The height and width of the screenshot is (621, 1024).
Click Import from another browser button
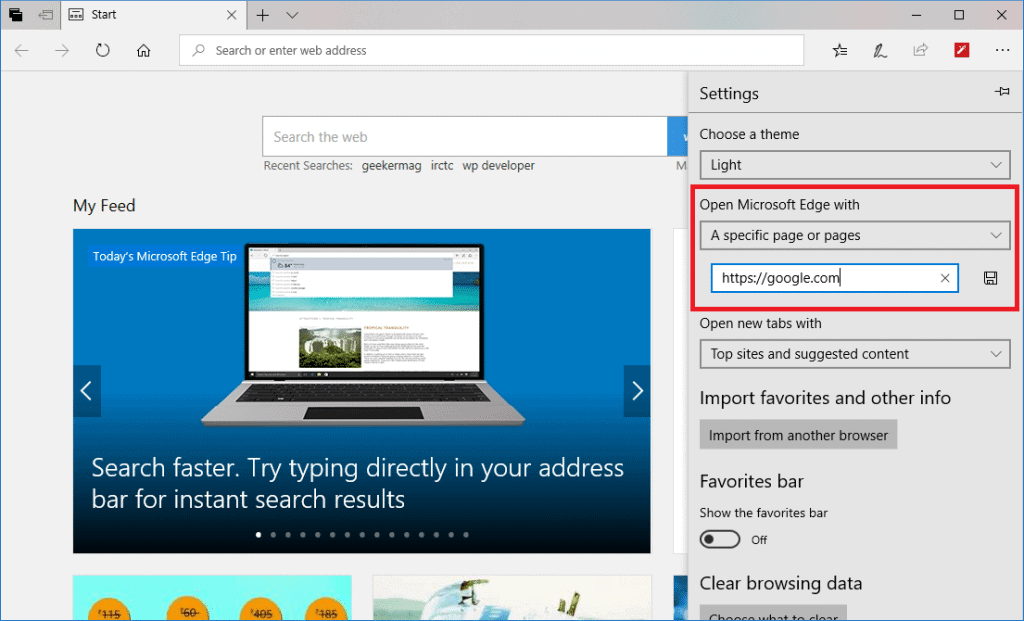[x=798, y=435]
